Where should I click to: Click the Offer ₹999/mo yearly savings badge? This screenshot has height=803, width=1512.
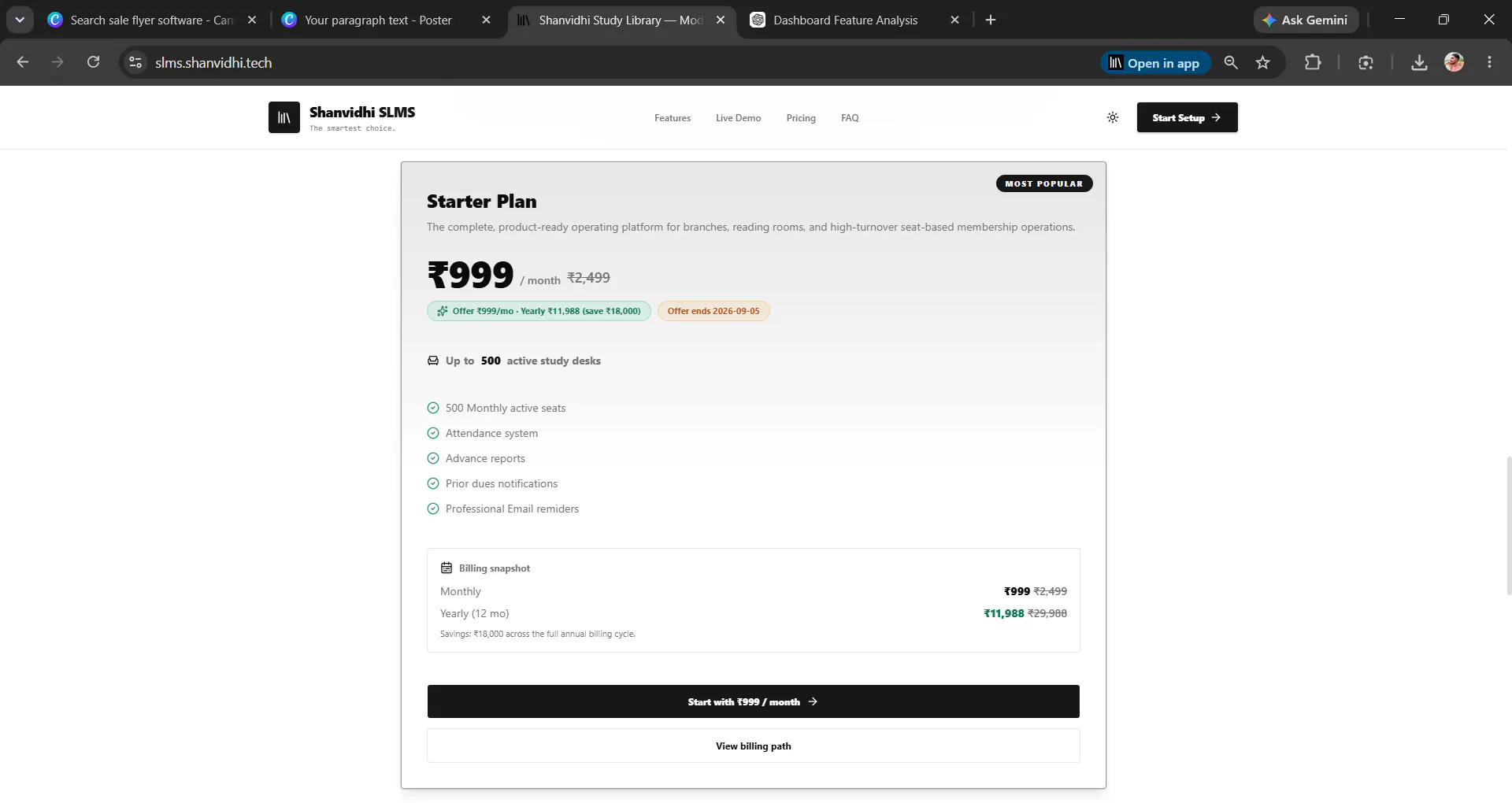(539, 311)
